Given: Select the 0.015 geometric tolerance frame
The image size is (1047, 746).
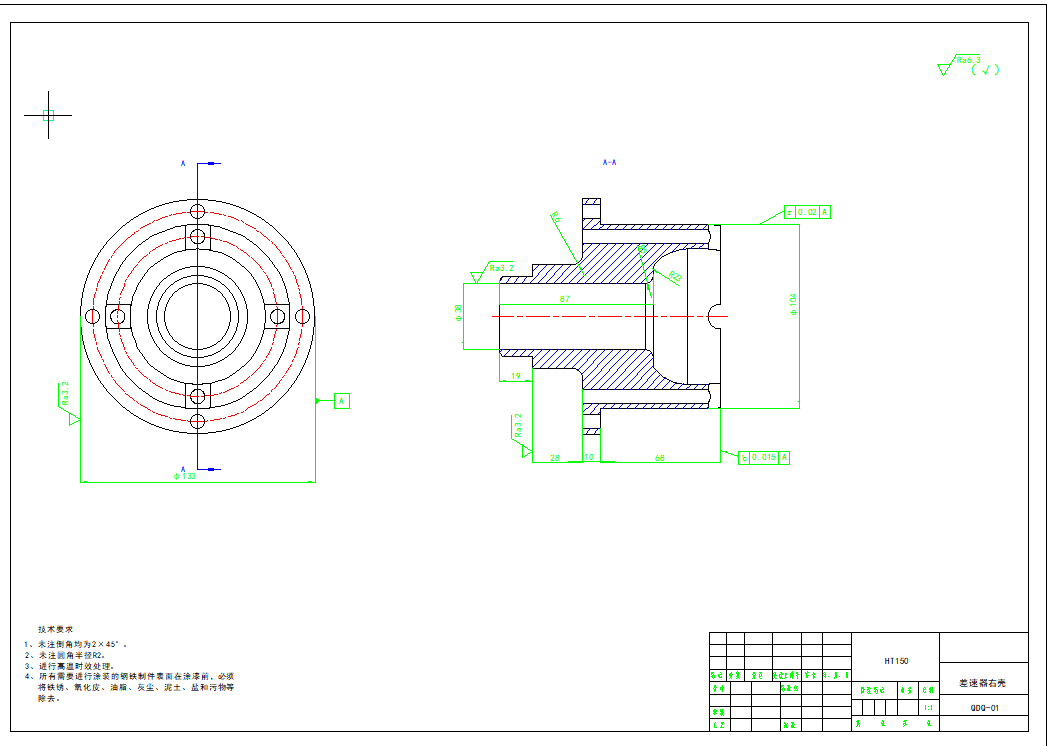Looking at the screenshot, I should pos(764,458).
